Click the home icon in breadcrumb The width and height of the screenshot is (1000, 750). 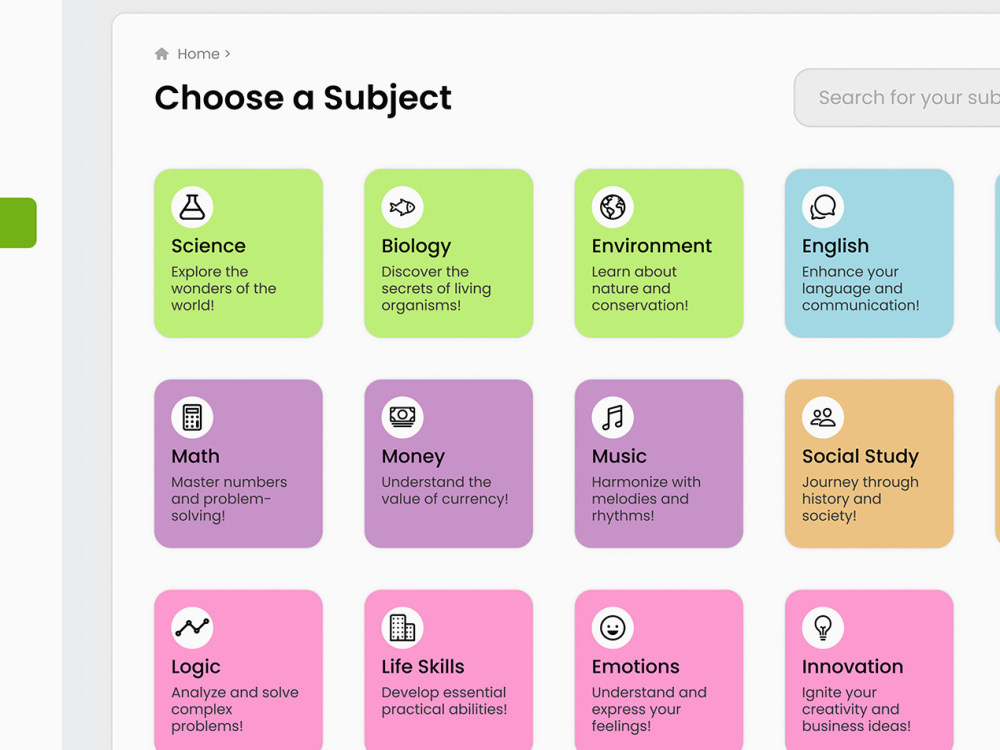[162, 54]
